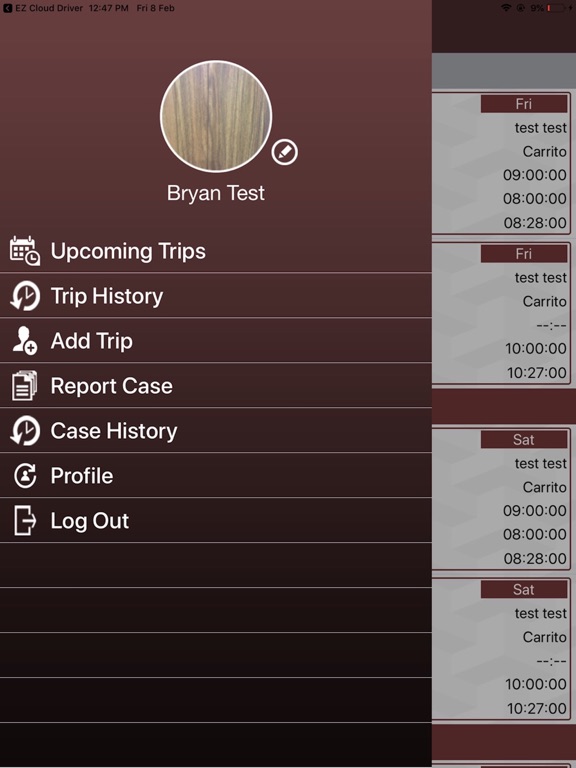Select Log Out from the menu
Image resolution: width=576 pixels, height=768 pixels.
[216, 521]
